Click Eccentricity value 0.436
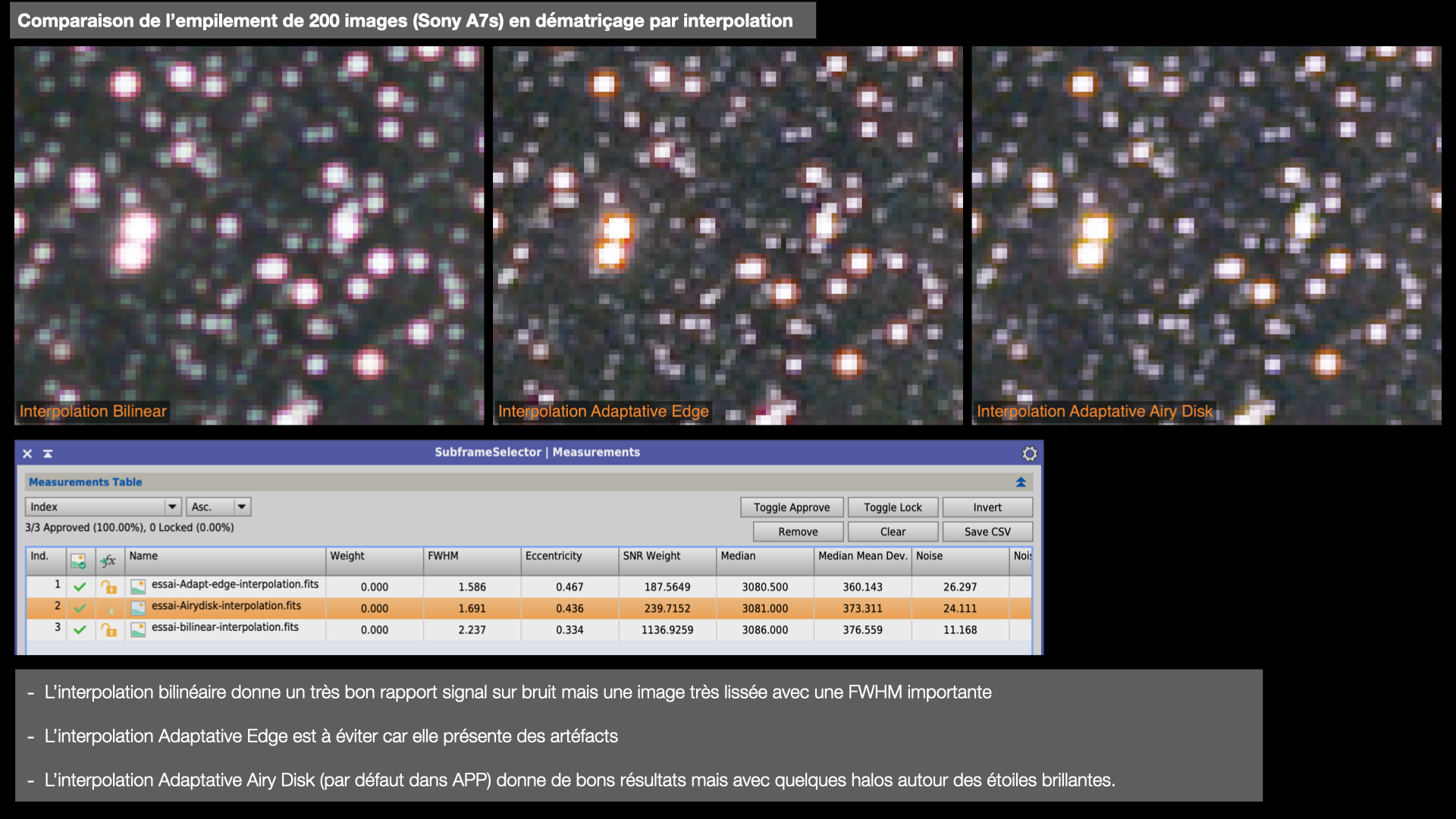 click(x=570, y=608)
